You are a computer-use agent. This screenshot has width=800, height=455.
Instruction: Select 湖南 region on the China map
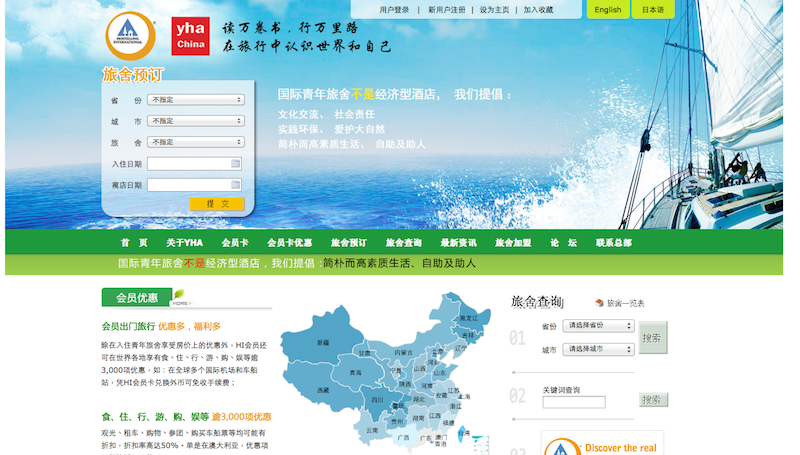click(418, 418)
